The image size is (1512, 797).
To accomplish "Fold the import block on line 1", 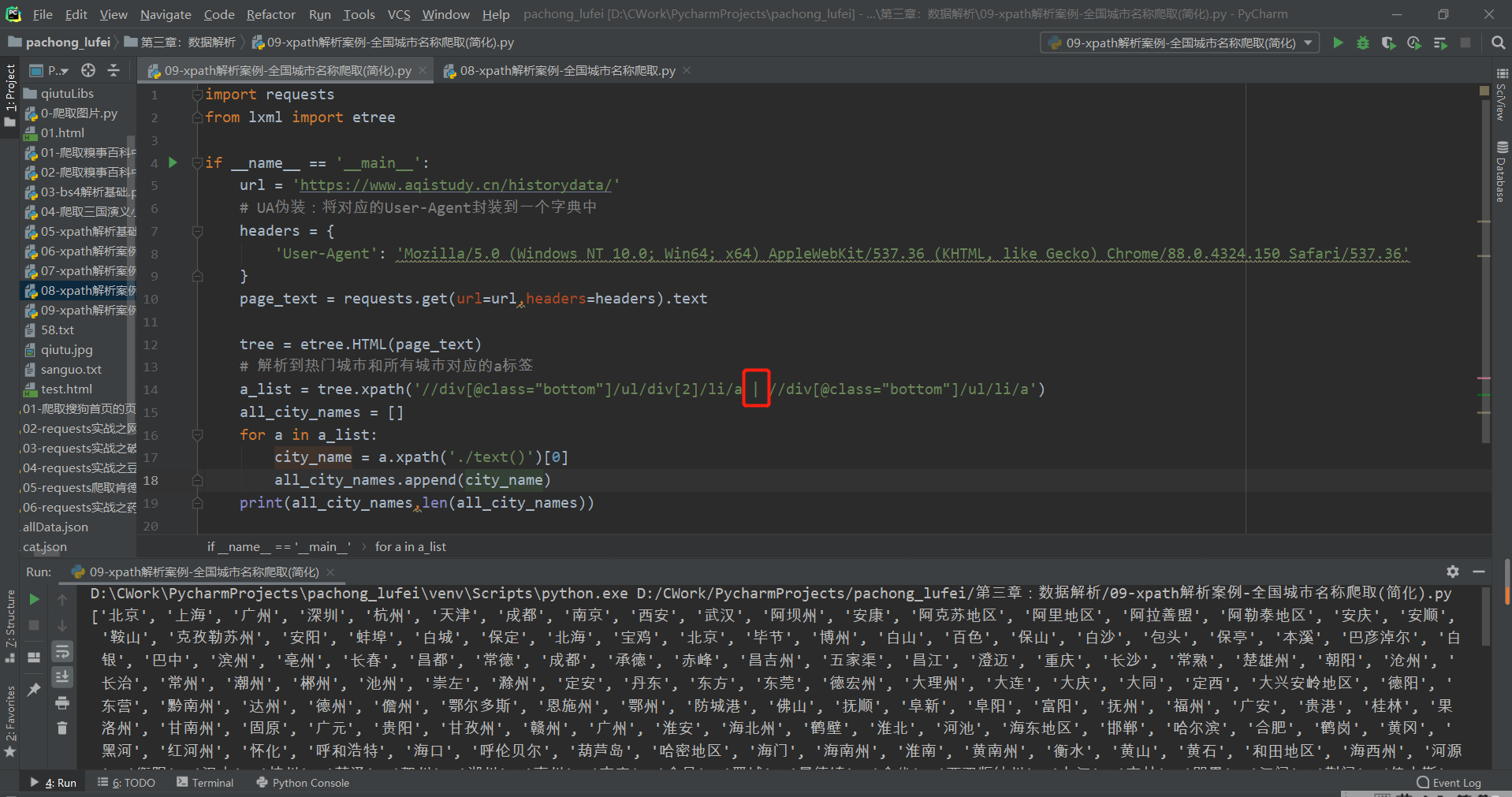I will click(197, 95).
